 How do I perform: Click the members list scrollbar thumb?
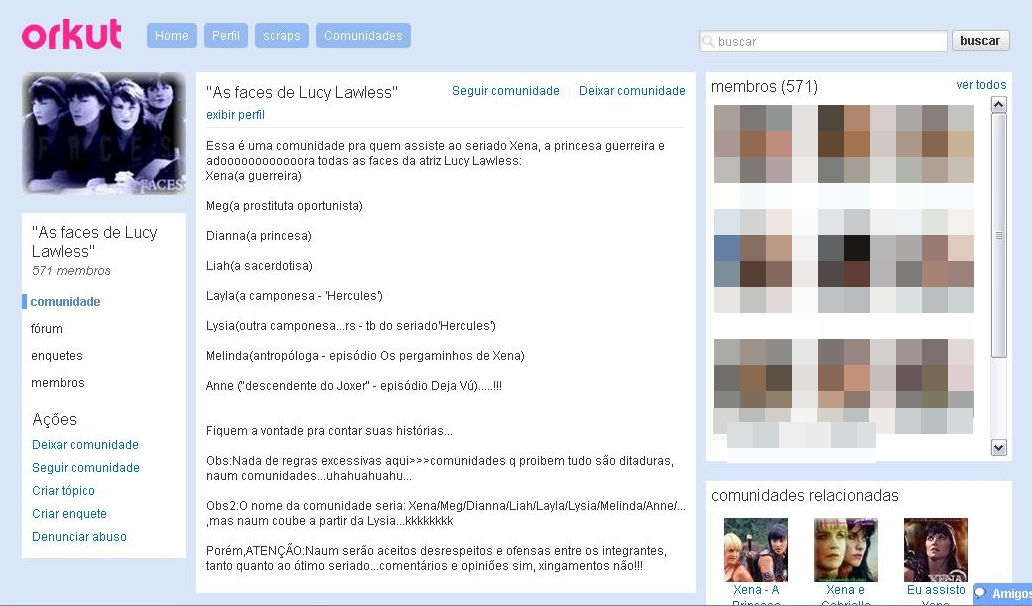998,236
